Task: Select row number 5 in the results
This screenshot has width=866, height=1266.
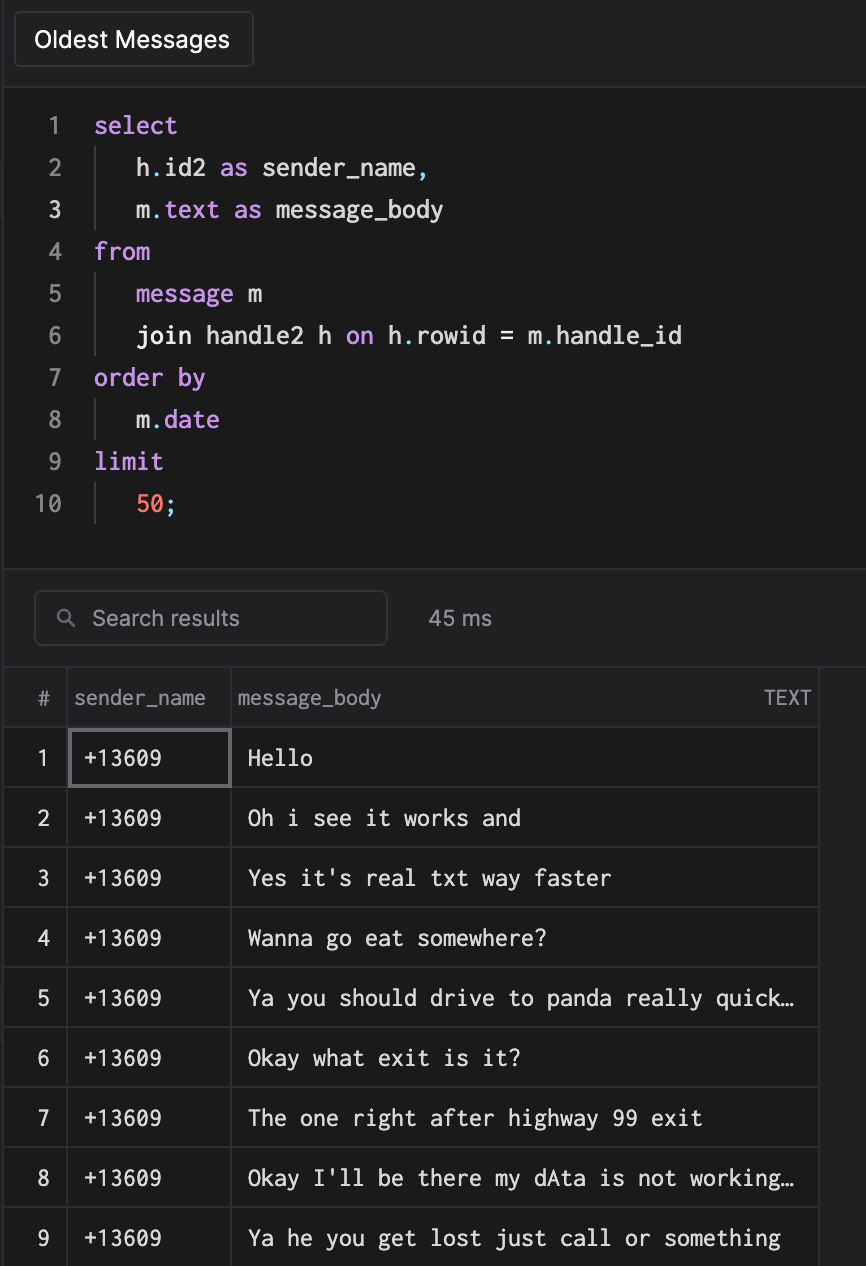Action: [x=43, y=998]
